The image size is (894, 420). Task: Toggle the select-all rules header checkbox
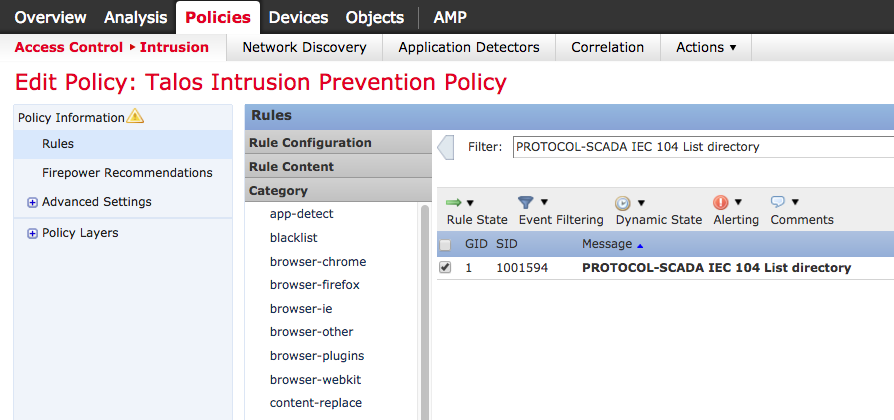click(445, 245)
